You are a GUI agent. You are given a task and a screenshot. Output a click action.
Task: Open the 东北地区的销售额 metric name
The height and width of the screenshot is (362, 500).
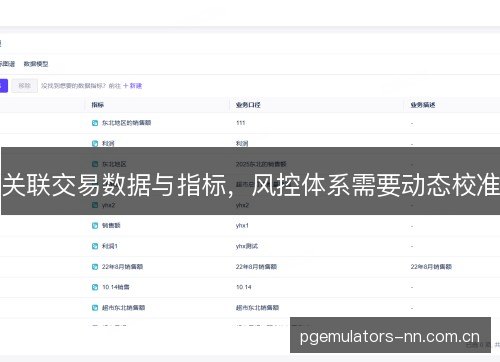(x=126, y=123)
